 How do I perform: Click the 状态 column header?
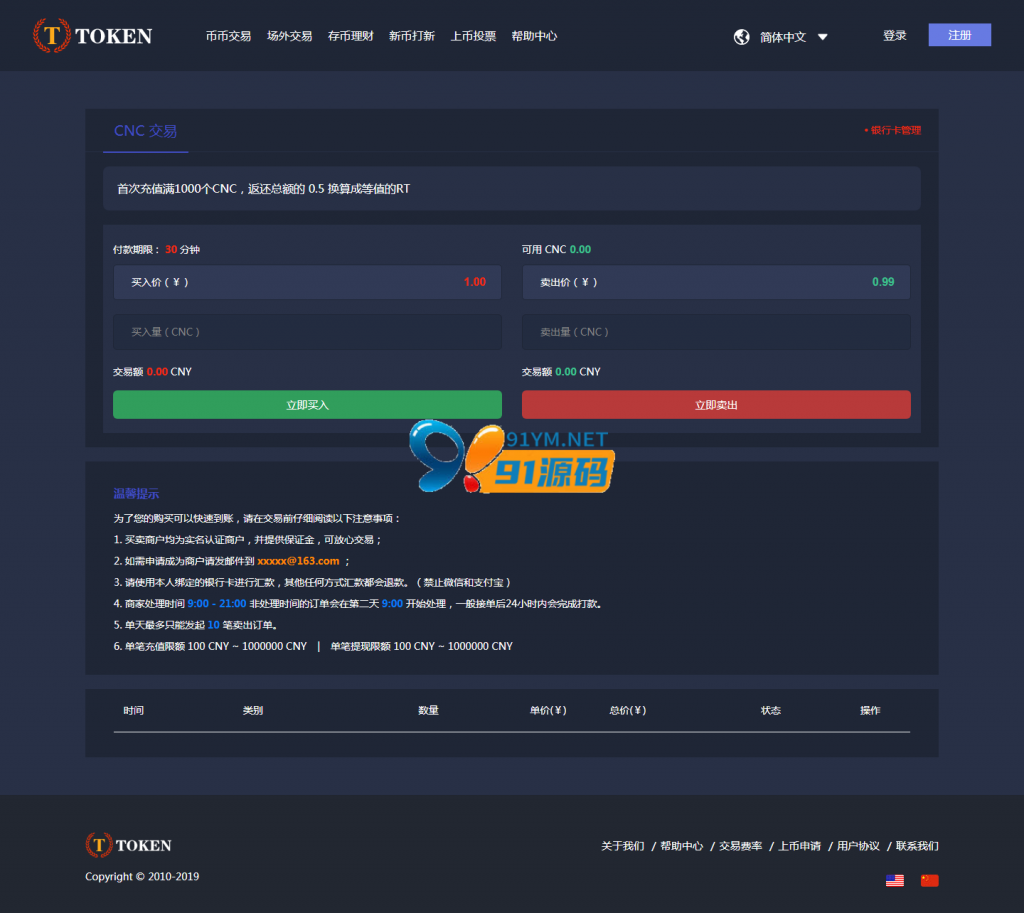(x=771, y=710)
